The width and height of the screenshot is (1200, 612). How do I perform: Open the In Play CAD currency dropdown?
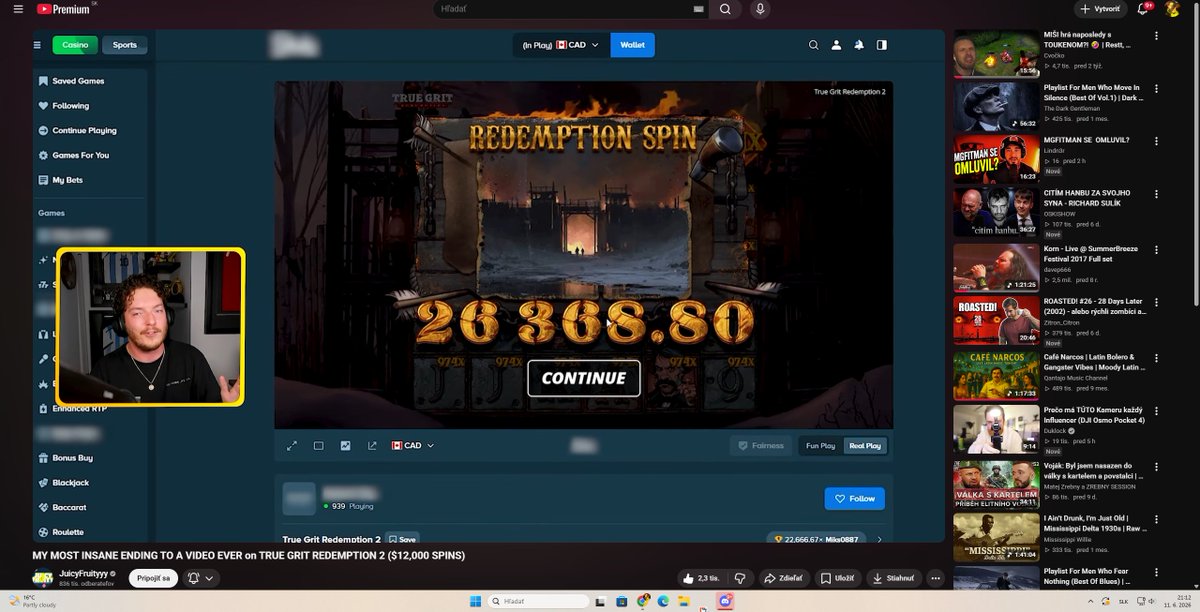(x=561, y=45)
